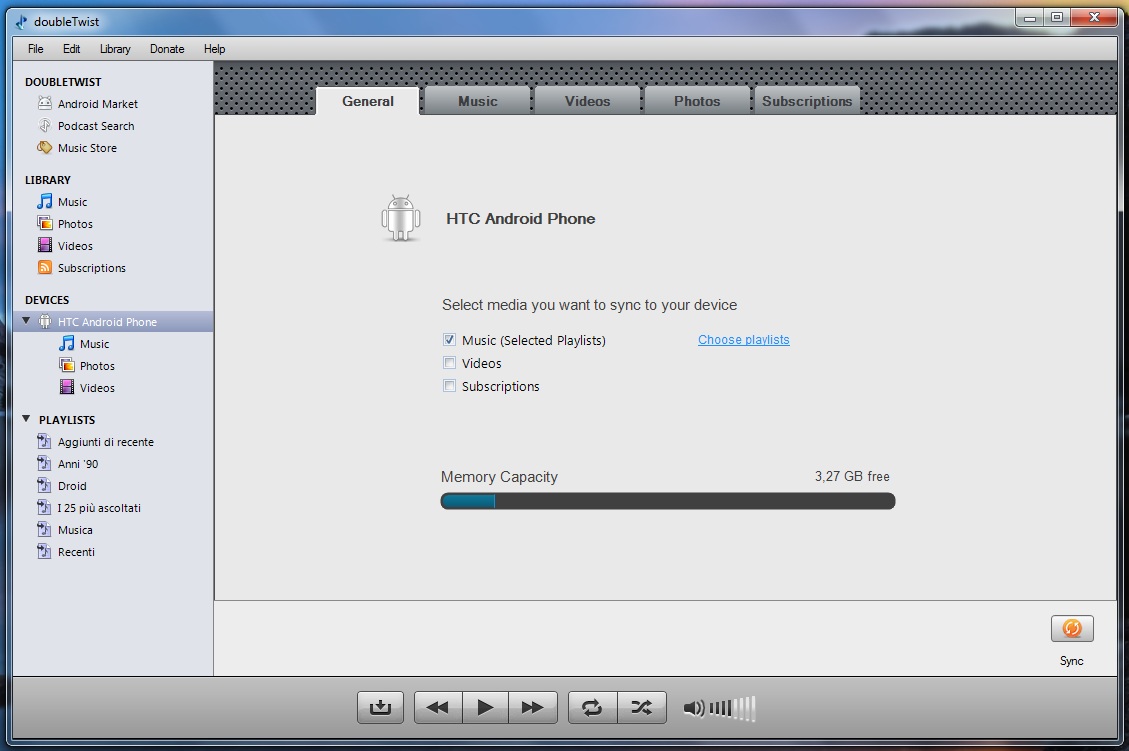Switch to the General tab
The height and width of the screenshot is (751, 1129).
[368, 101]
